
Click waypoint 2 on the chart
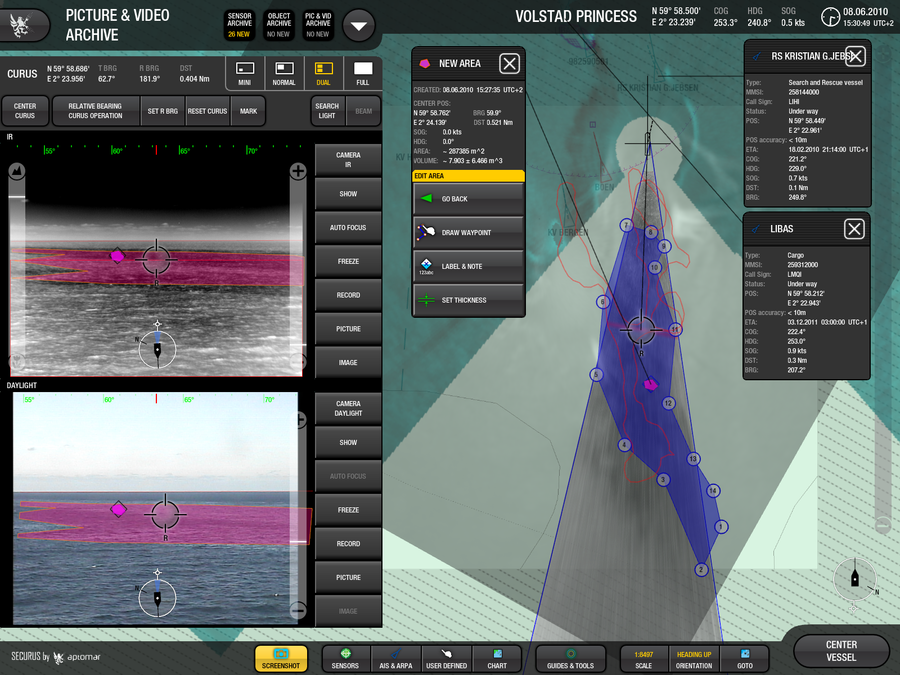click(701, 569)
